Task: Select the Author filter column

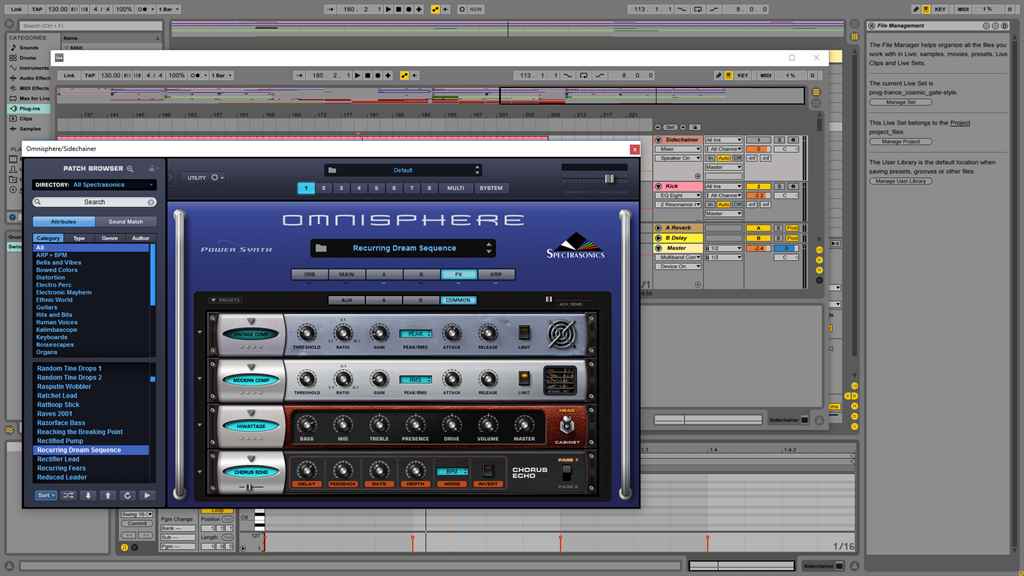Action: point(140,238)
